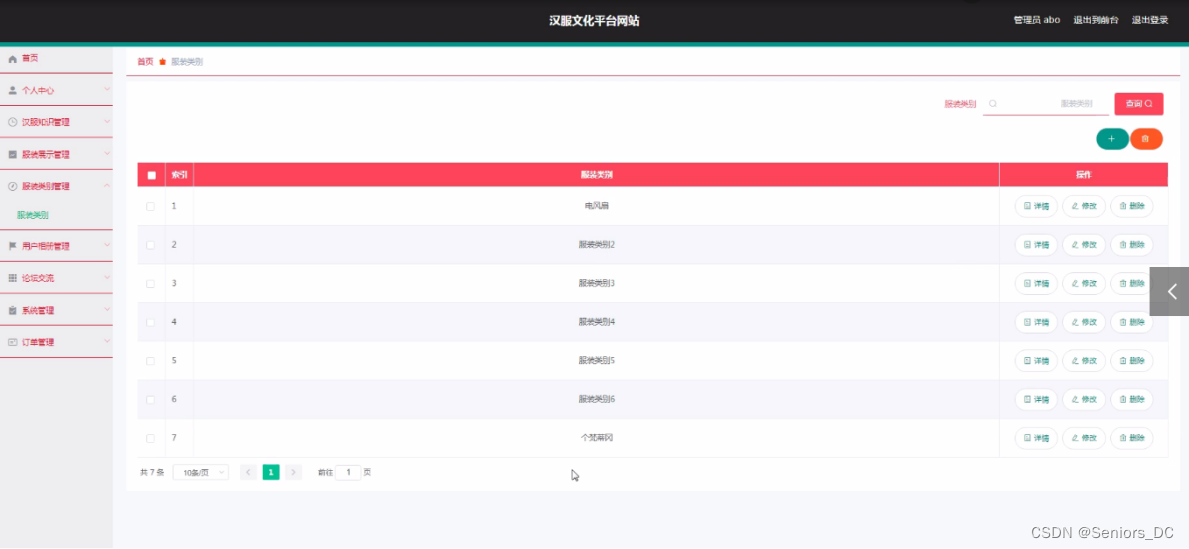Click 修改 for the 电风扇 row
The image size is (1189, 549).
click(x=1084, y=206)
